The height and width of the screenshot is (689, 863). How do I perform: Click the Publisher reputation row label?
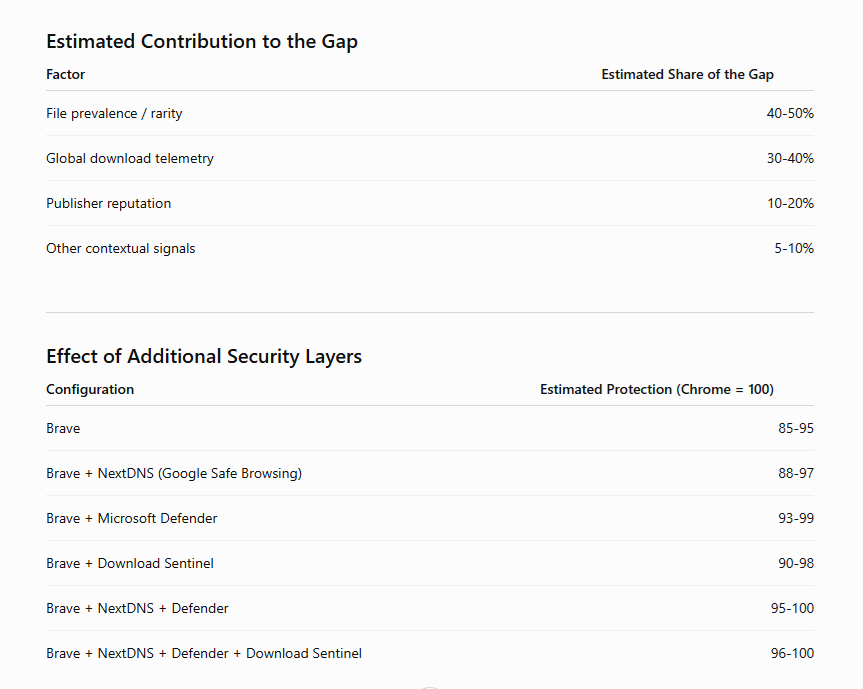[x=108, y=204]
